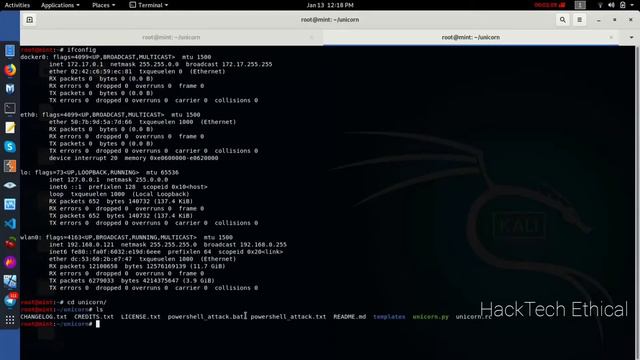Open the tab list dropdown arrow
Viewport: 640px width, 360px height.
pos(631,37)
